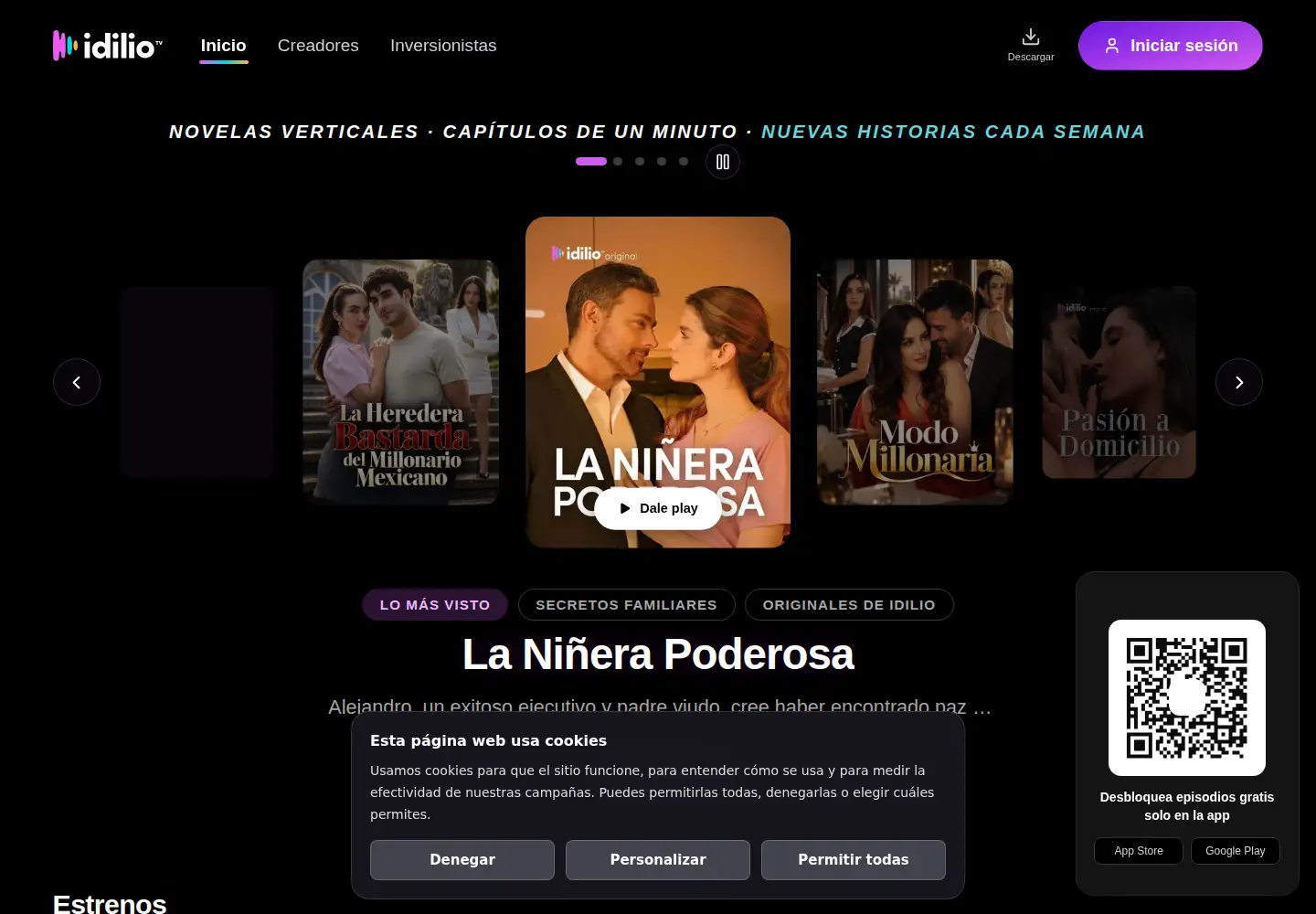
Task: Deny cookies with Denegar button
Action: [x=462, y=860]
